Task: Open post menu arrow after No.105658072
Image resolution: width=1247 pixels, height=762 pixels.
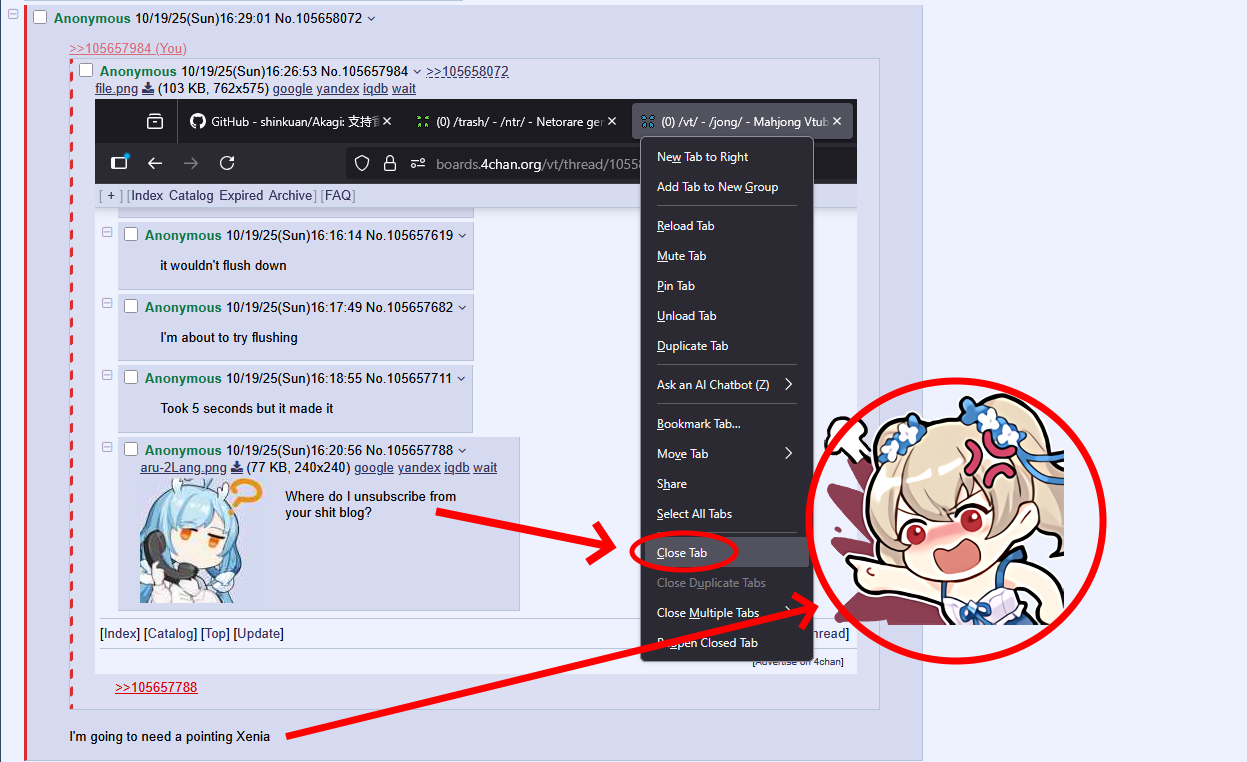Action: pos(371,19)
